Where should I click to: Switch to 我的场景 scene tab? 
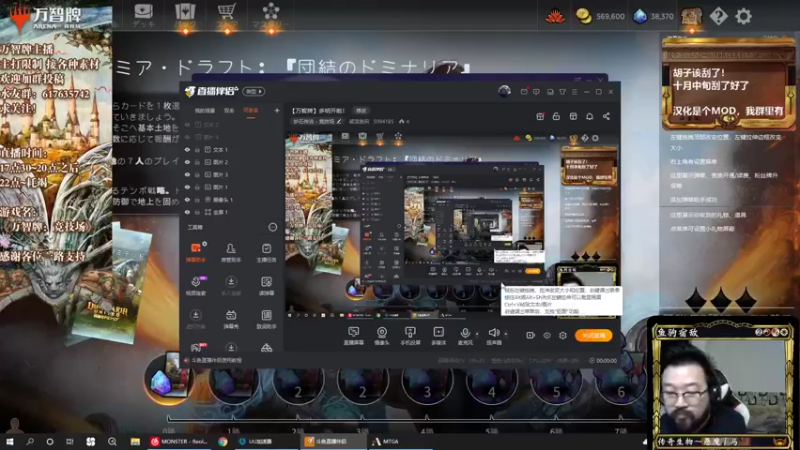pyautogui.click(x=204, y=111)
